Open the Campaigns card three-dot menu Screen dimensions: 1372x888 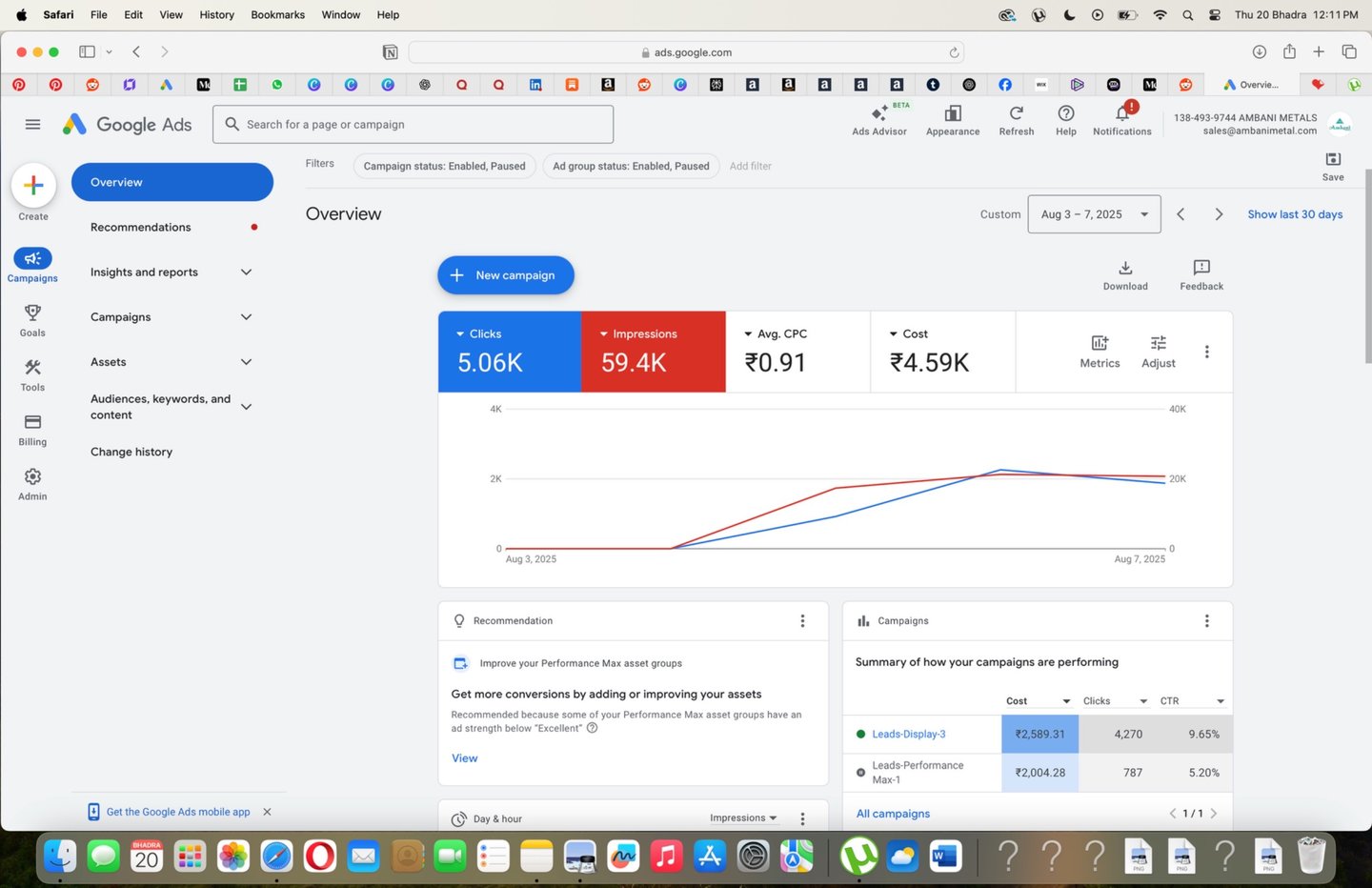click(x=1207, y=621)
